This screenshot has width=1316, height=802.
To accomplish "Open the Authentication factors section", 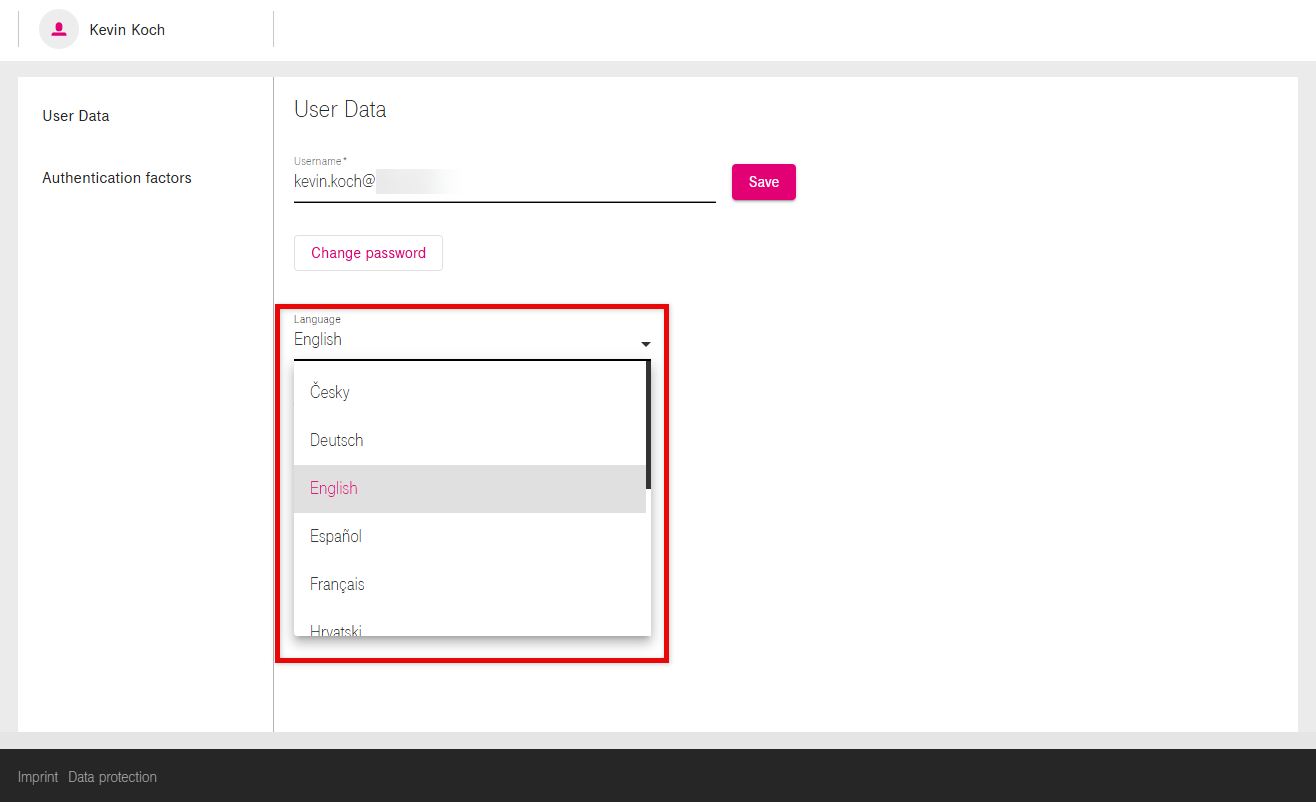I will point(117,178).
